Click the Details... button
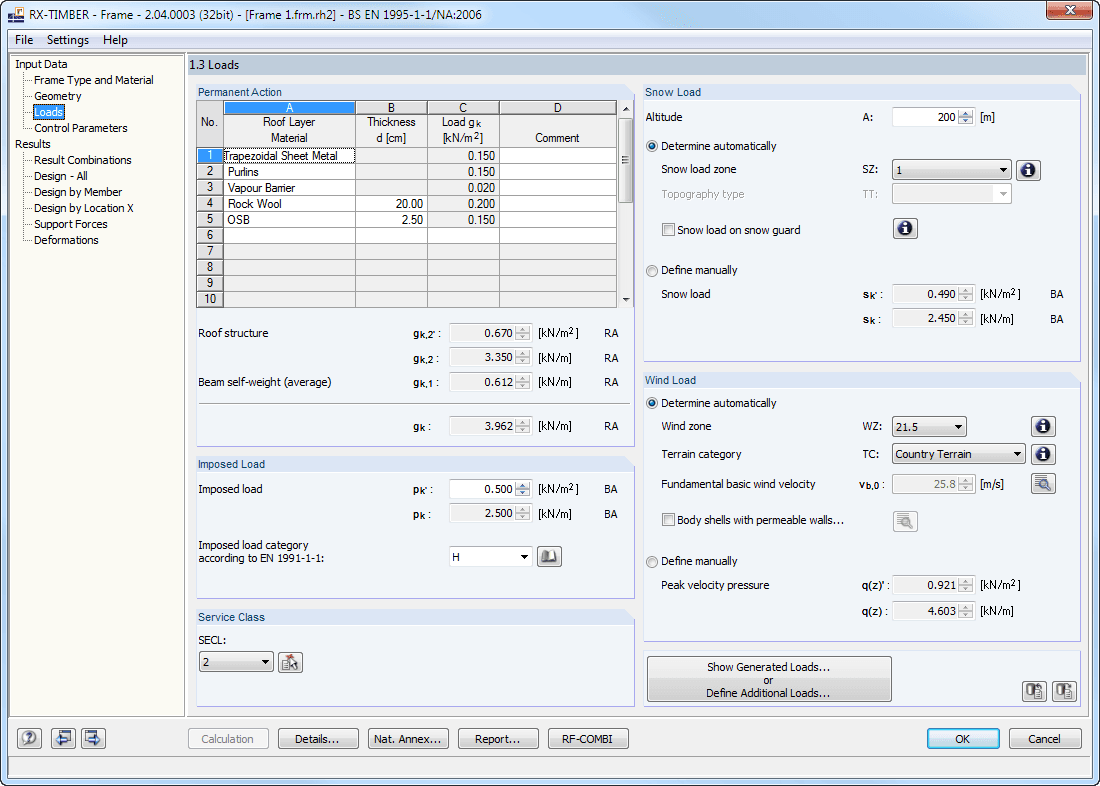 (x=318, y=738)
